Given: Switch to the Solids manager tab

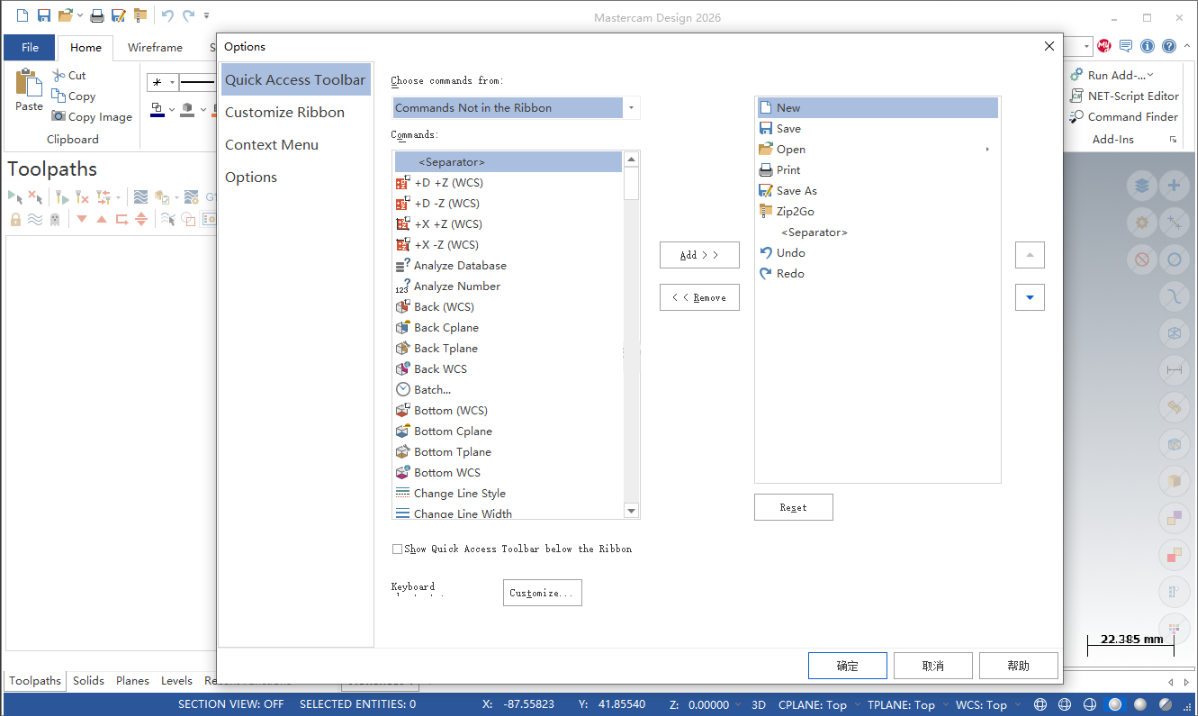Looking at the screenshot, I should tap(88, 680).
